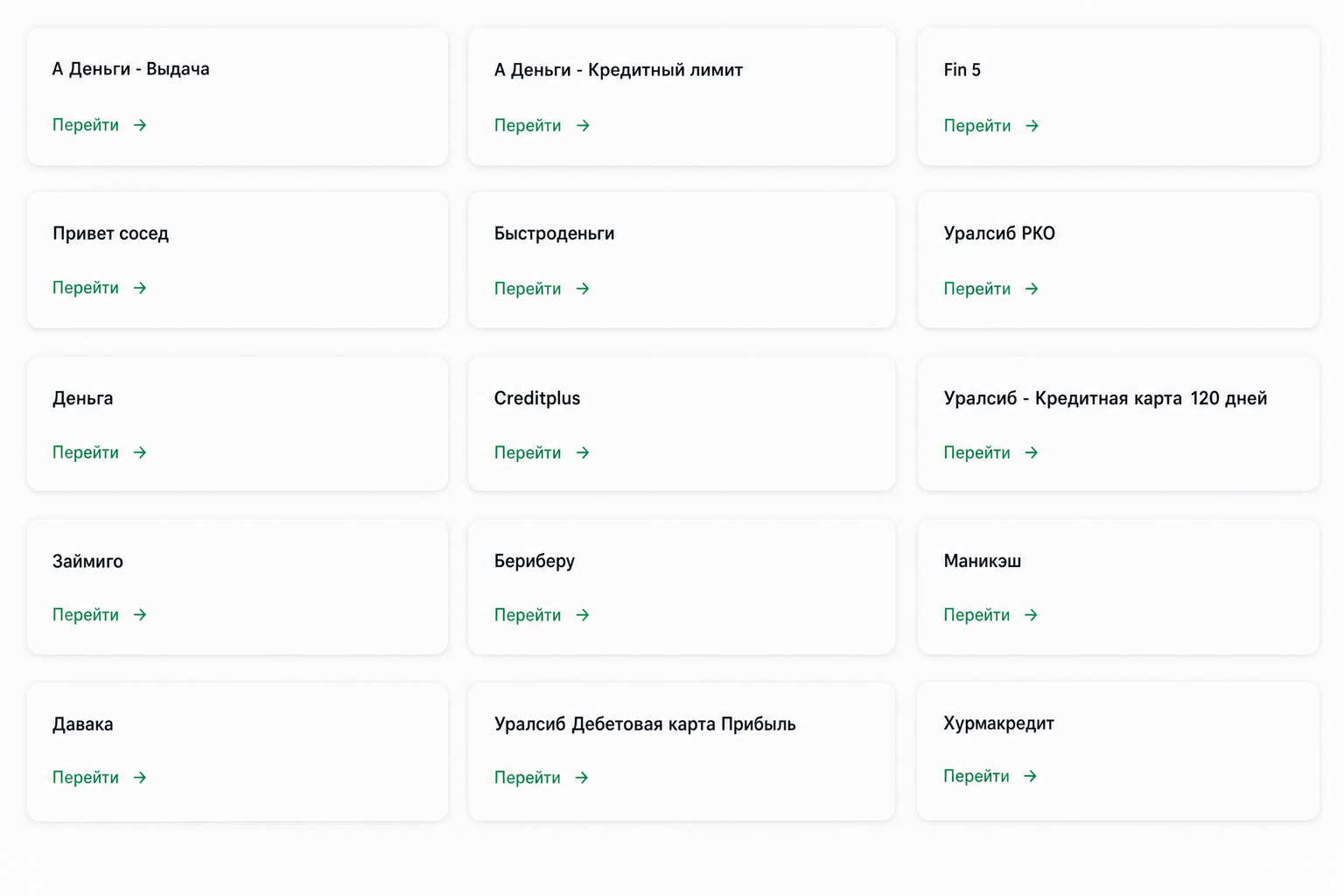The image size is (1344, 896).
Task: Click the Fin 5 card title
Action: pyautogui.click(x=962, y=70)
